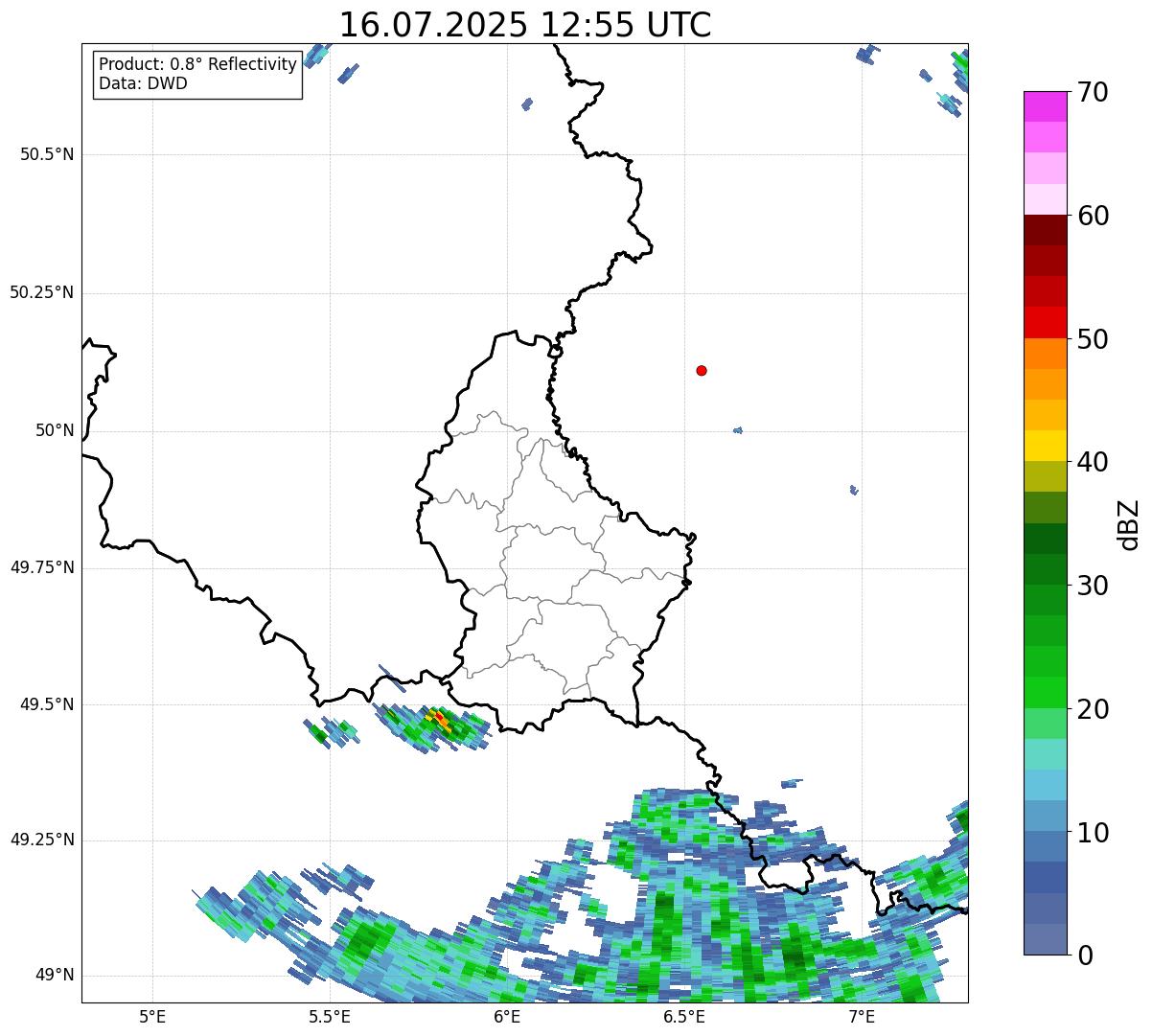Click the longitude label 6.5°E
Image resolution: width=1152 pixels, height=1036 pixels.
pyautogui.click(x=684, y=1017)
